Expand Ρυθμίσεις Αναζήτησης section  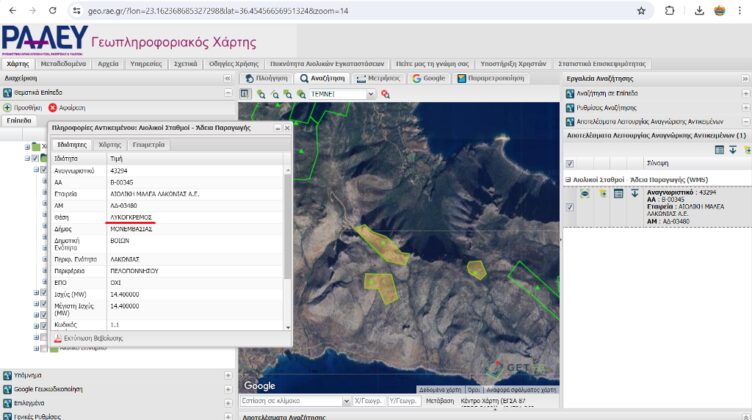(746, 107)
